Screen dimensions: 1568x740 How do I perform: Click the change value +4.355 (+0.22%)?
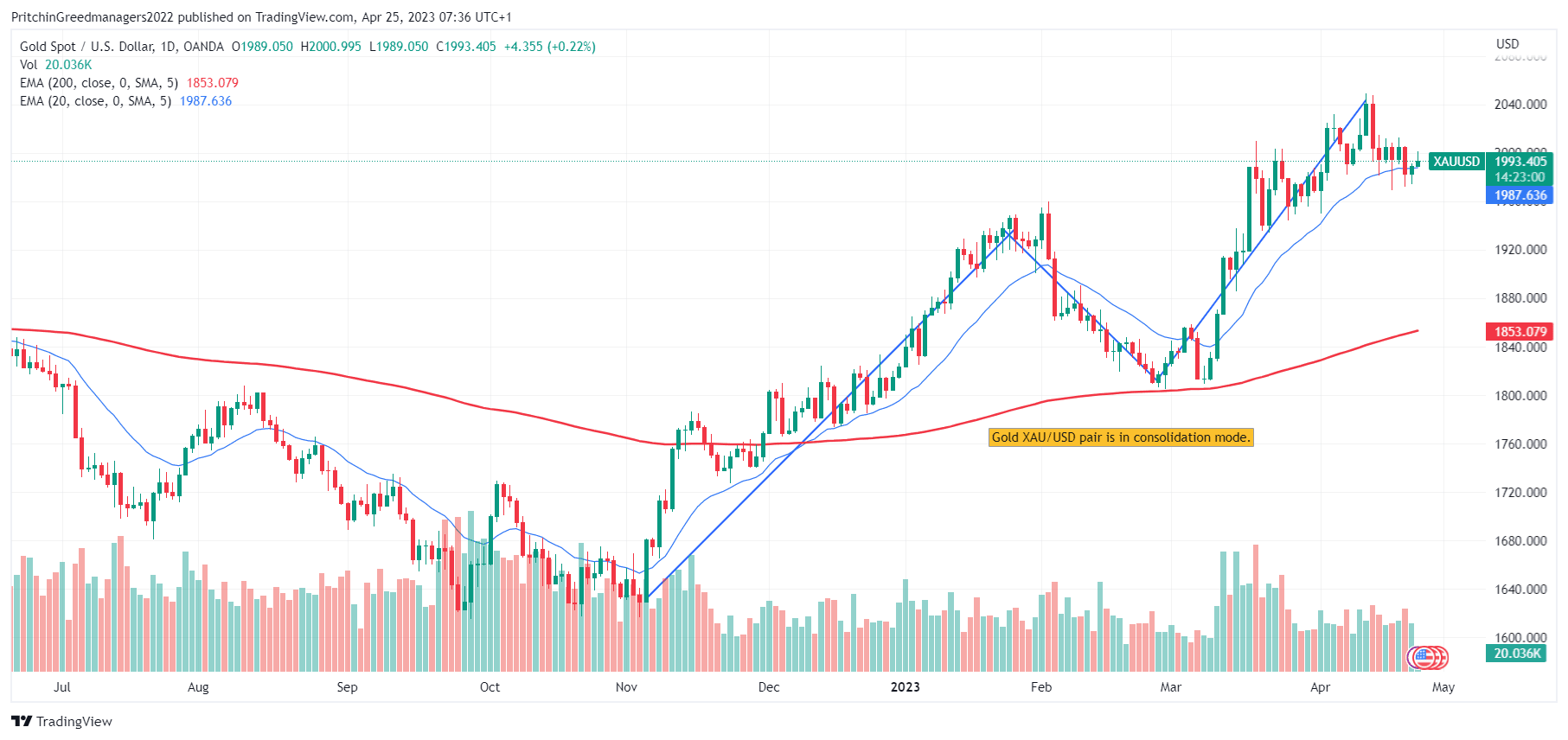(550, 47)
